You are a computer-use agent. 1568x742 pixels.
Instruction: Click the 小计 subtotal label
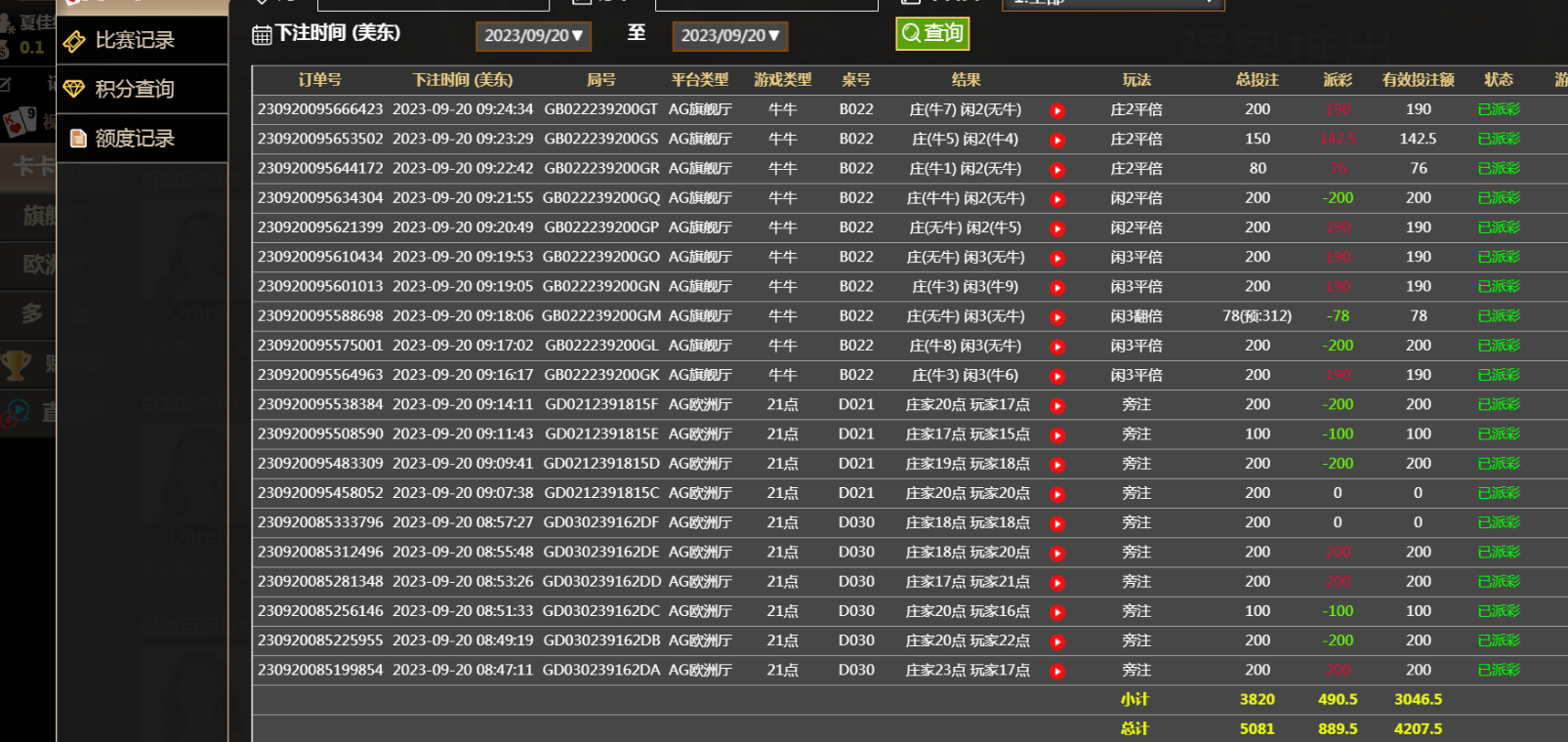[1135, 699]
